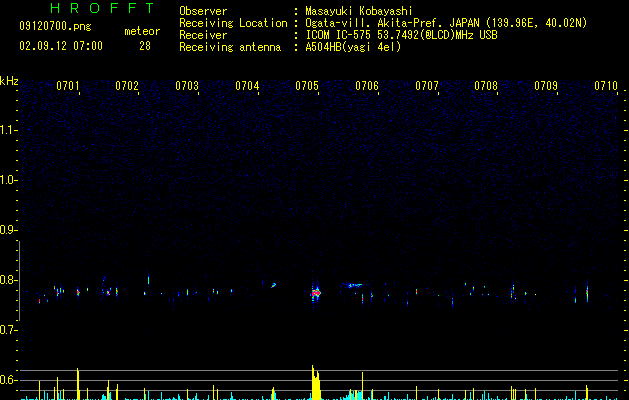Click the antenna text A504HB(yagi 4el)

pyautogui.click(x=353, y=47)
